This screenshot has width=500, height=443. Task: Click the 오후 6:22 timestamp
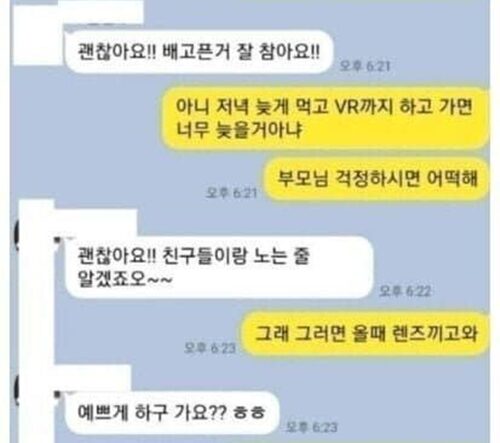pyautogui.click(x=405, y=291)
